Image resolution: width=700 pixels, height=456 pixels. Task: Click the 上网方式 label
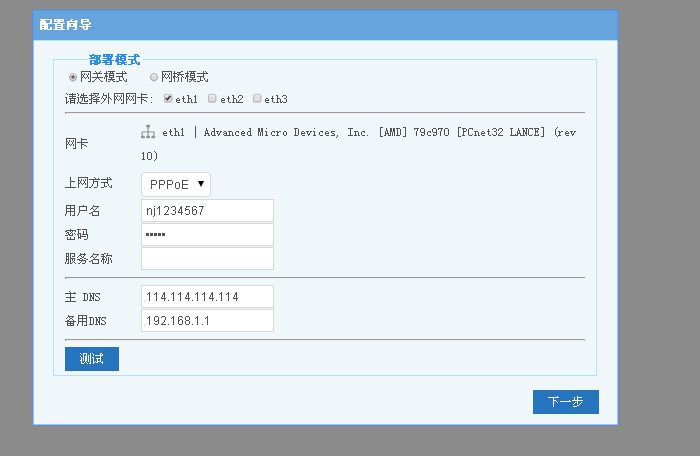coord(88,184)
